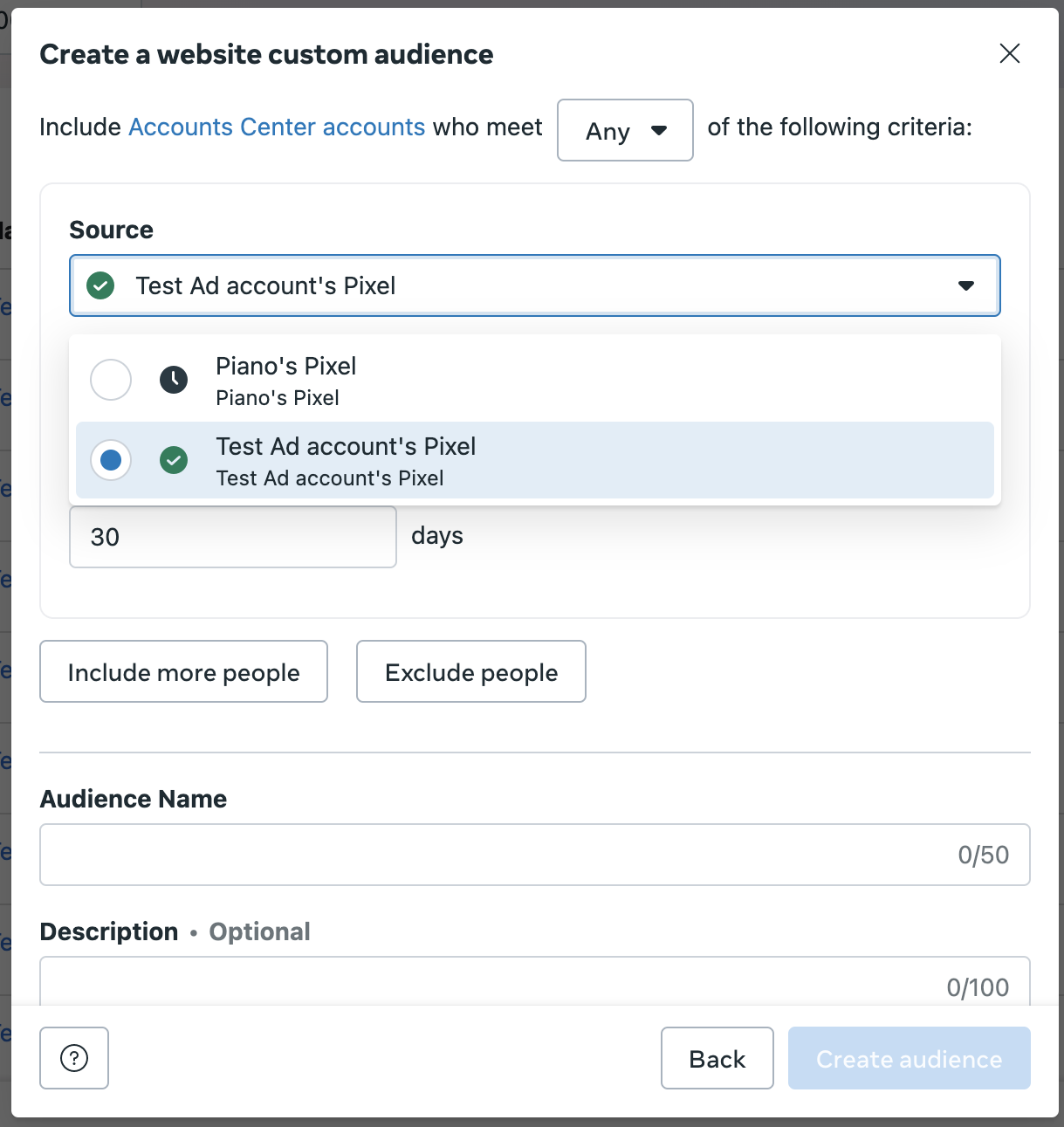Image resolution: width=1064 pixels, height=1127 pixels.
Task: Click the green check icon in Source field
Action: coord(100,285)
